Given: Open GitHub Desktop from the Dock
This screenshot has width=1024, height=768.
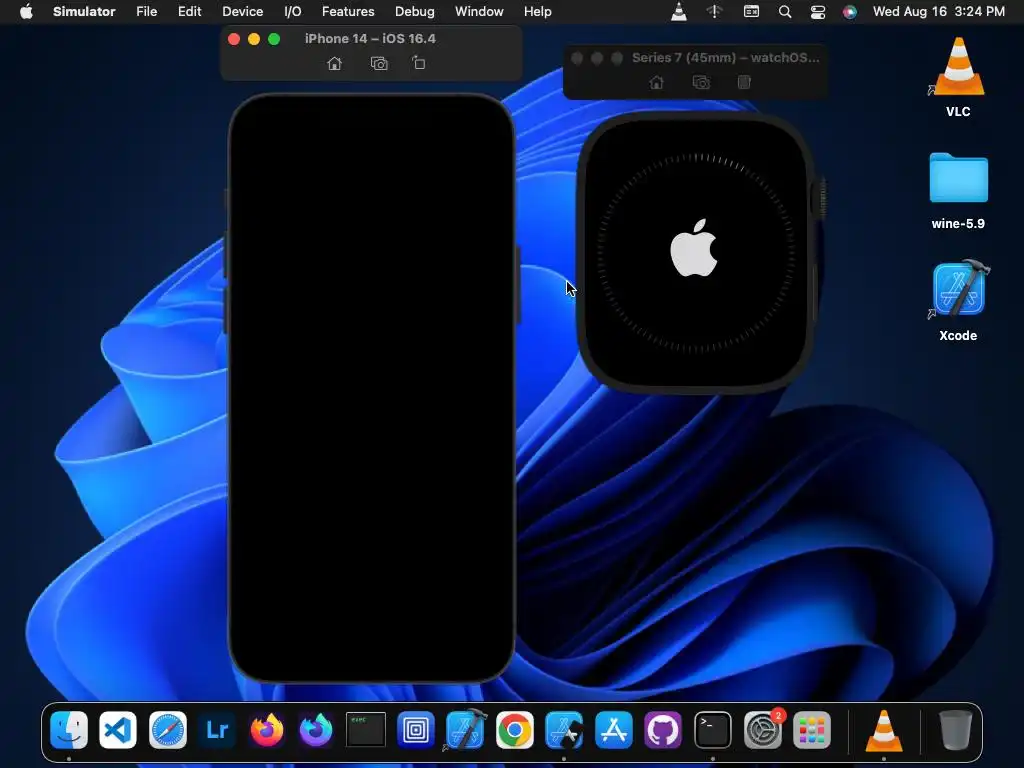Looking at the screenshot, I should point(663,729).
